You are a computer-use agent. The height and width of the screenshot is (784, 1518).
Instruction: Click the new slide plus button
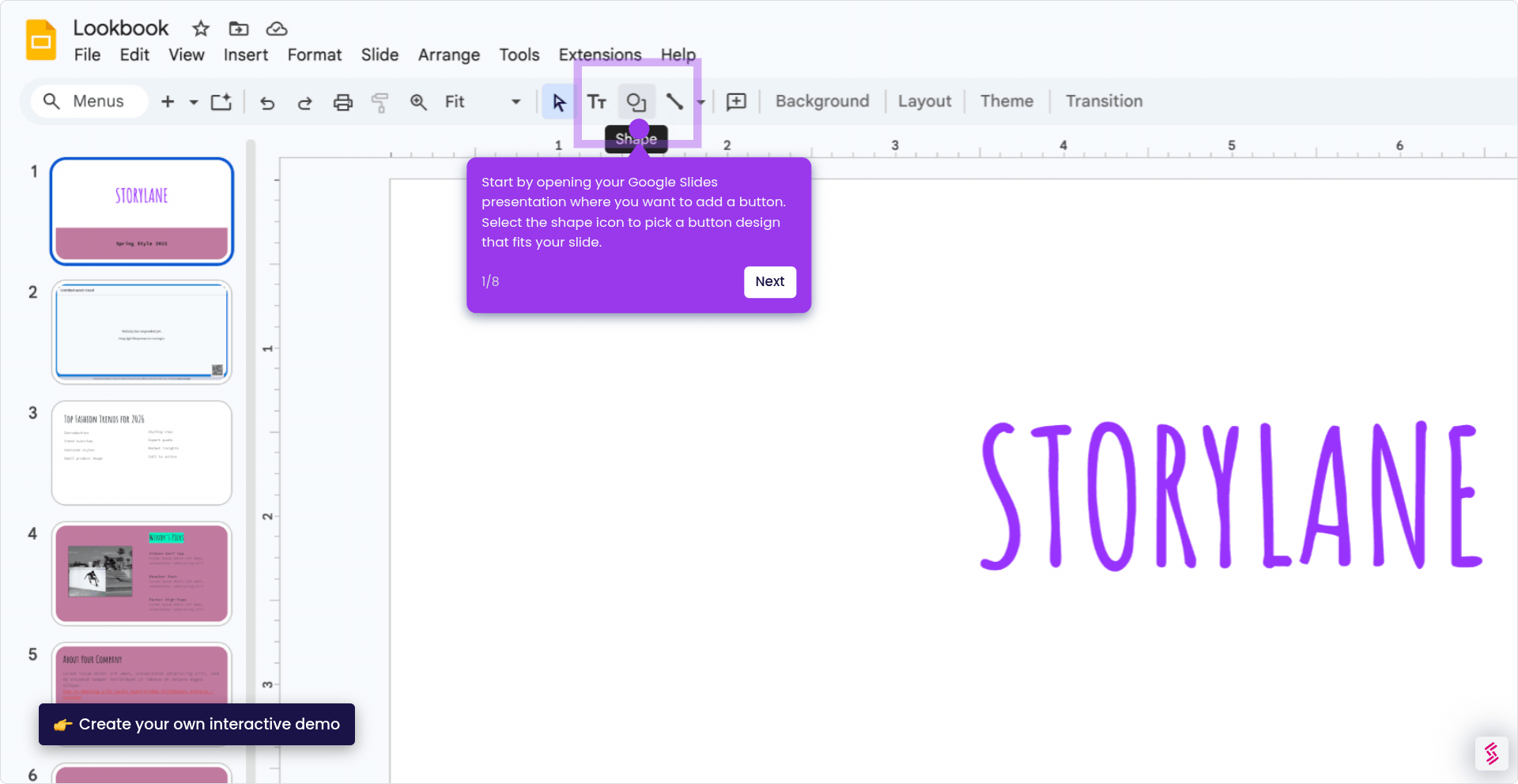tap(168, 101)
